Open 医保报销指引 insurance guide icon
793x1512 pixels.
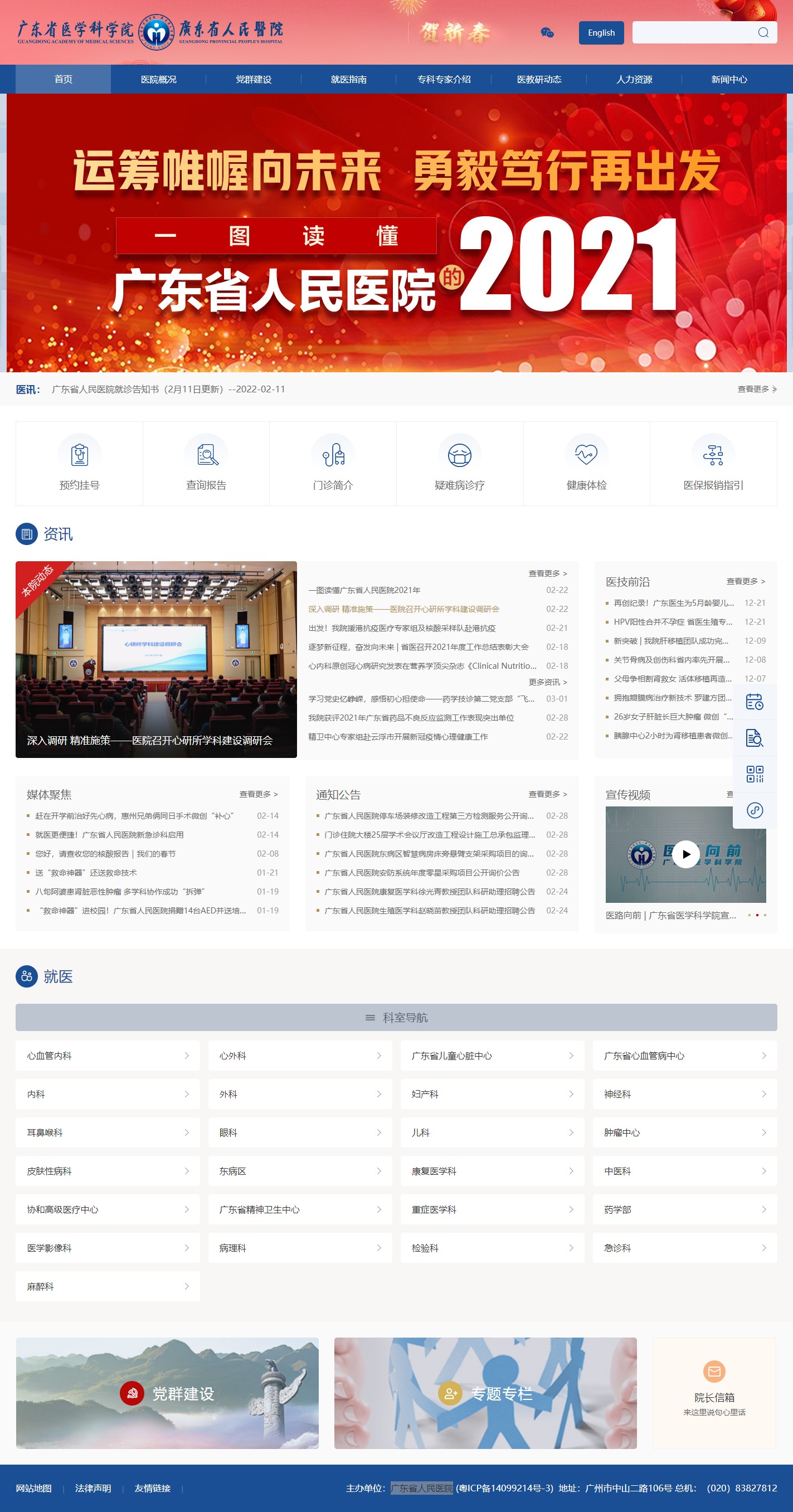click(x=713, y=455)
